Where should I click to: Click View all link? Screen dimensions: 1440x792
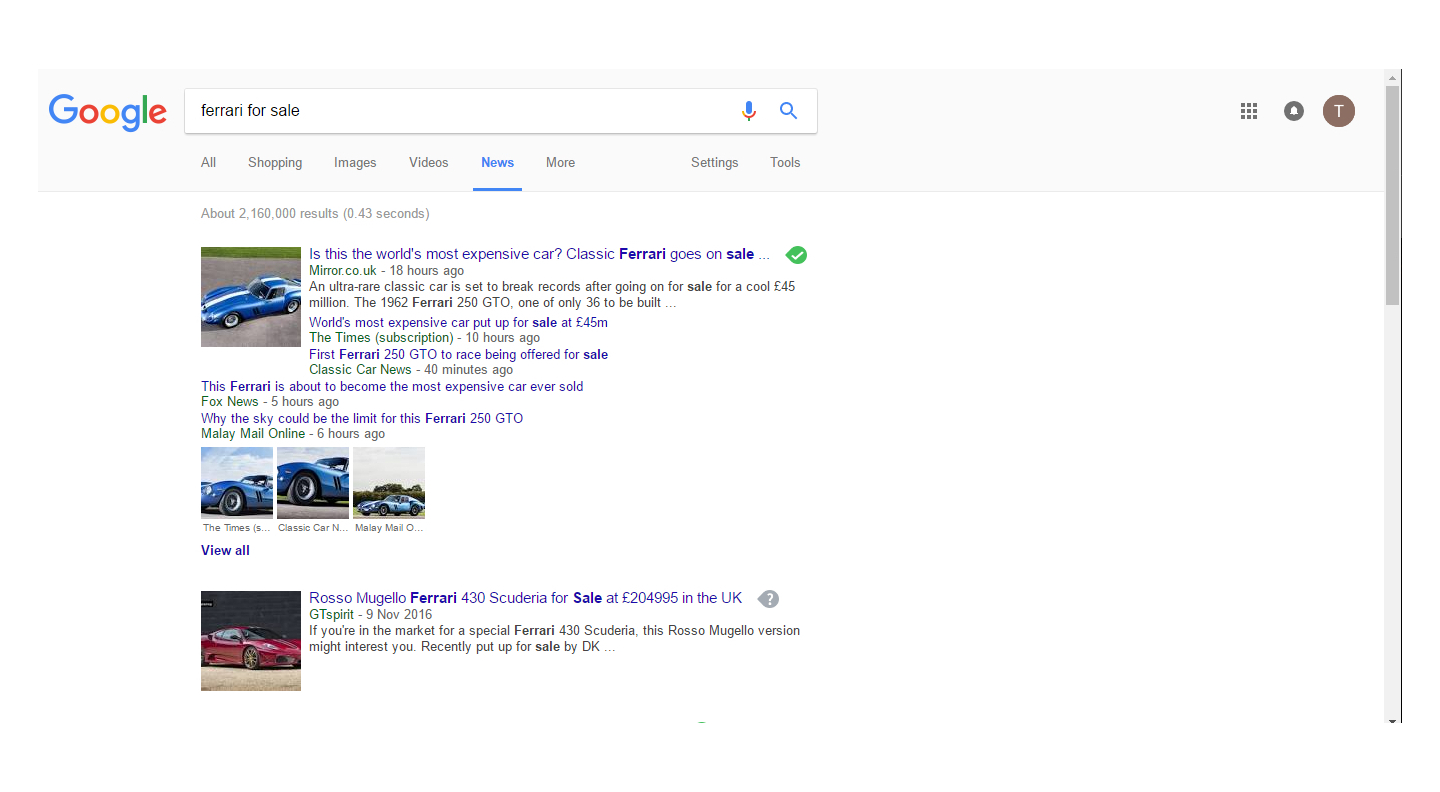click(225, 550)
